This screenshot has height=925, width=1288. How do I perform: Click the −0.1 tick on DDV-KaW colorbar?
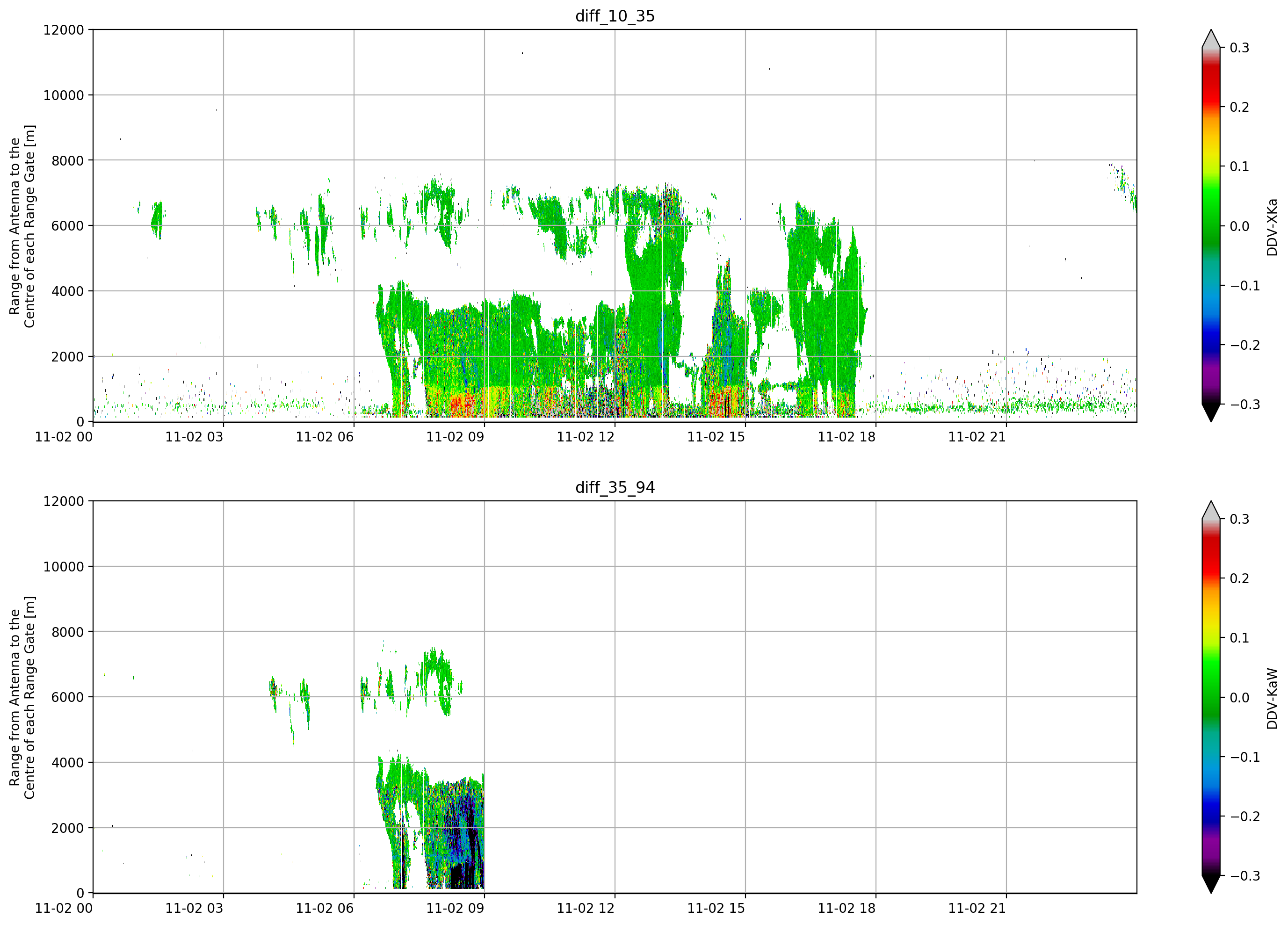[x=1245, y=757]
